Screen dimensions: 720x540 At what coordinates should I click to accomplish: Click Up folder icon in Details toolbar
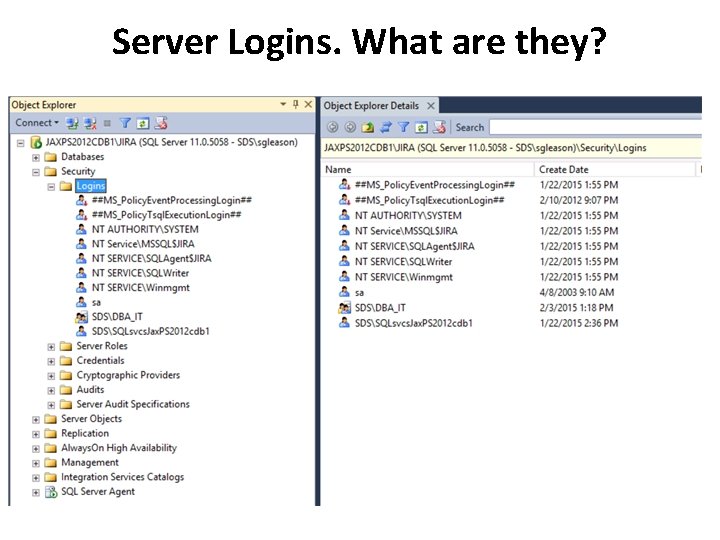pyautogui.click(x=367, y=127)
